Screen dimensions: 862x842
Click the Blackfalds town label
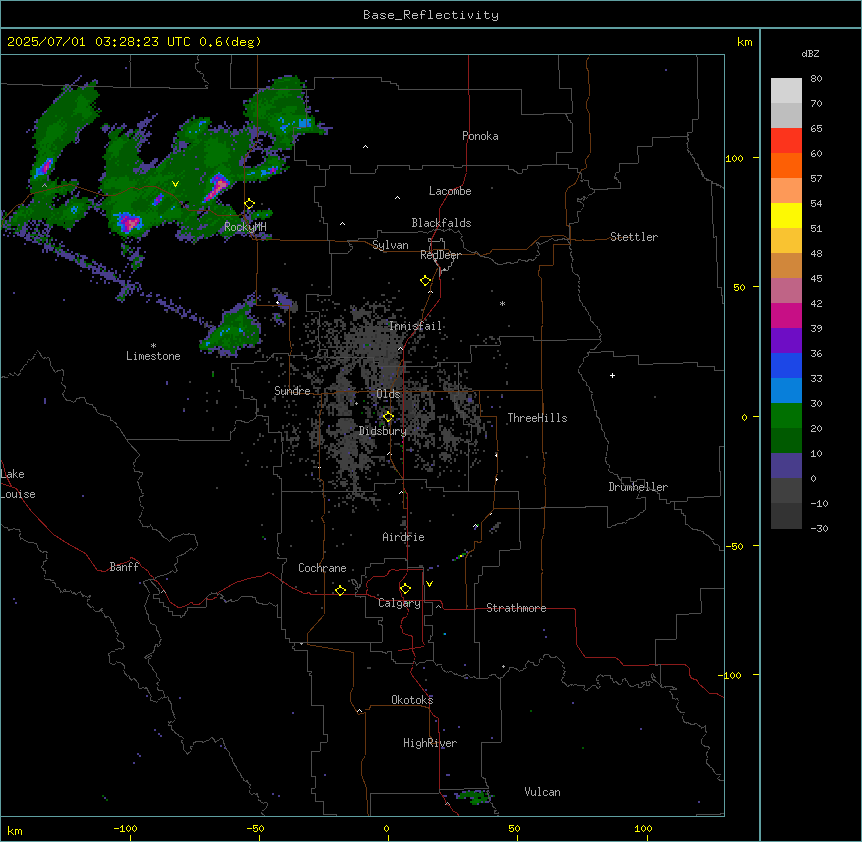pyautogui.click(x=441, y=223)
